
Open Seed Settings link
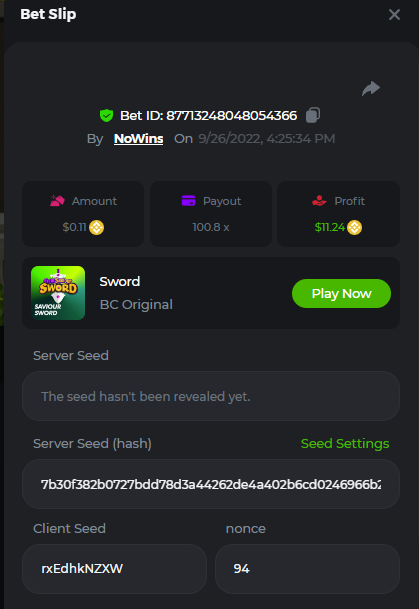(345, 444)
